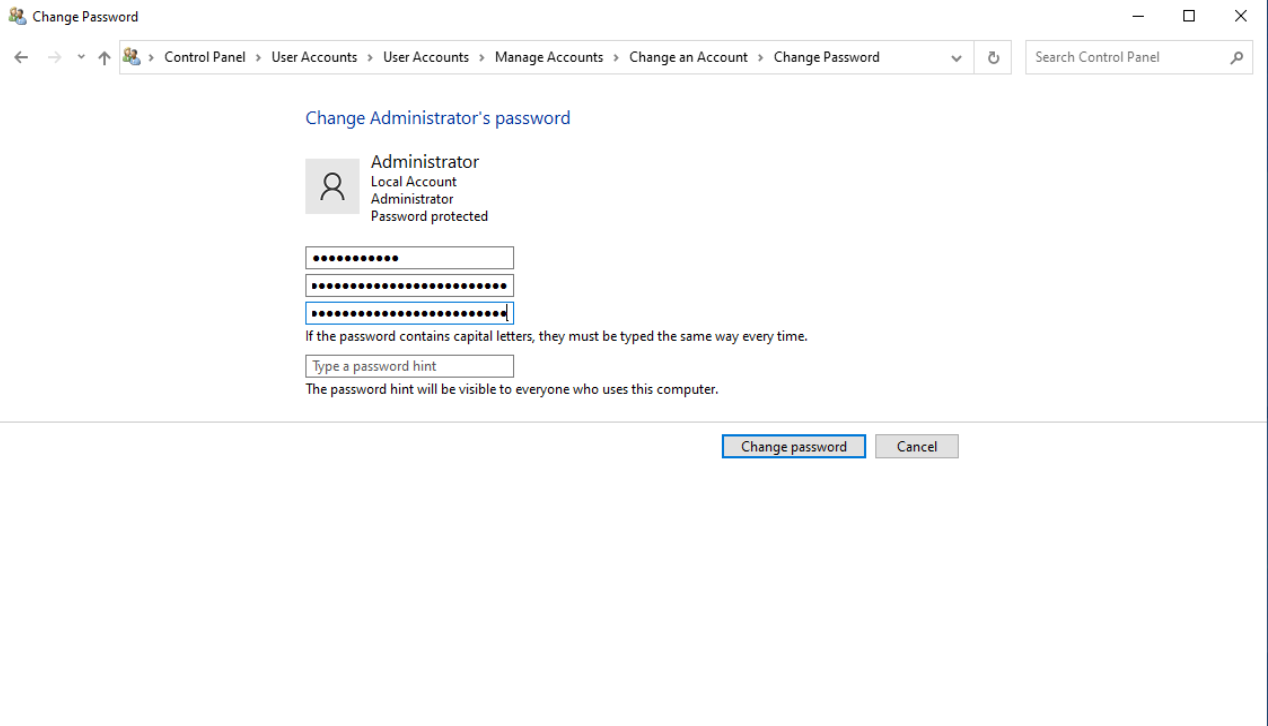This screenshot has width=1268, height=726.
Task: Expand chevron after Control Panel breadcrumb
Action: tap(259, 58)
